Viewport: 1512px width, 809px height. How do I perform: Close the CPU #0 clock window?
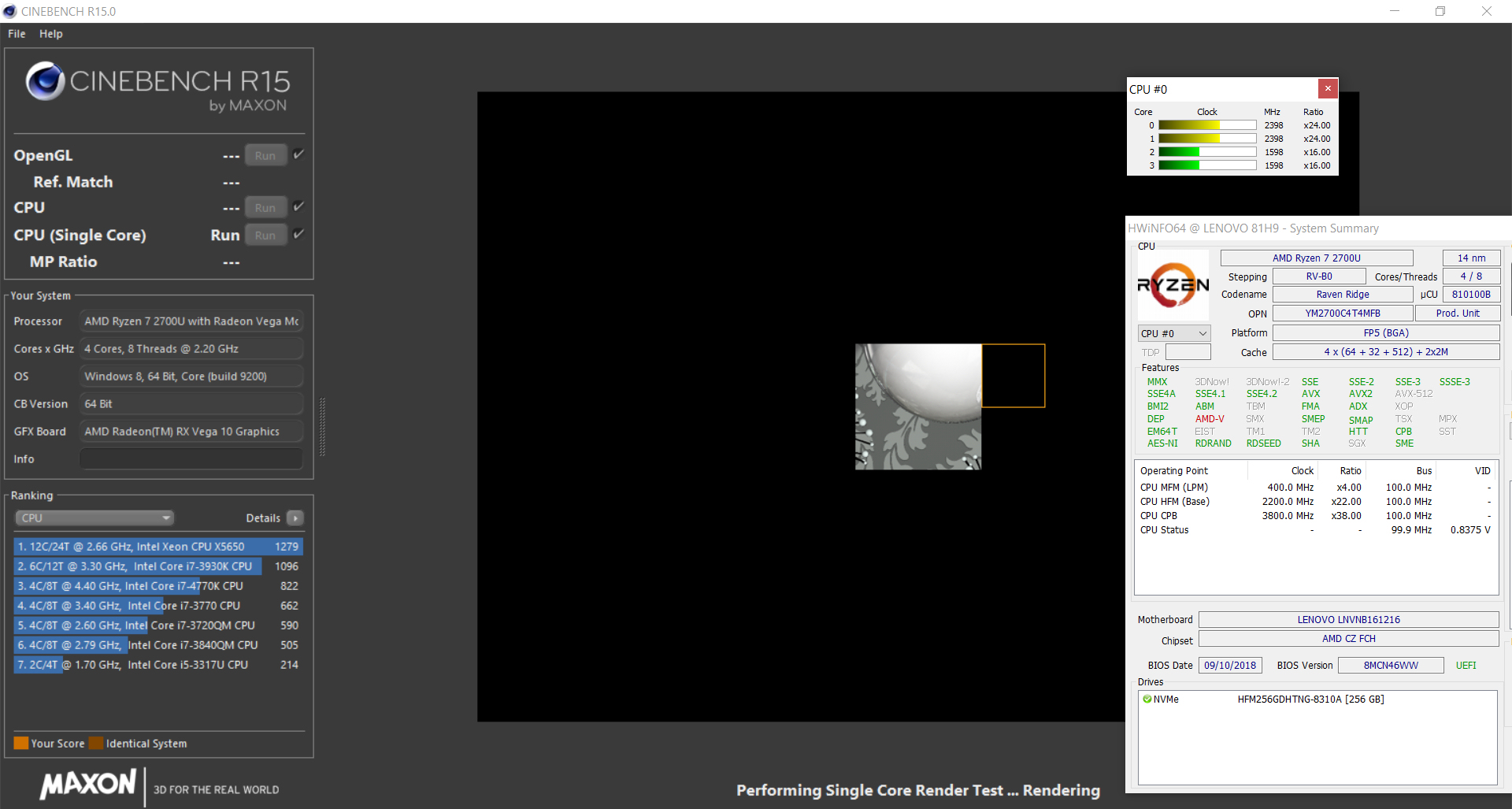pos(1328,88)
